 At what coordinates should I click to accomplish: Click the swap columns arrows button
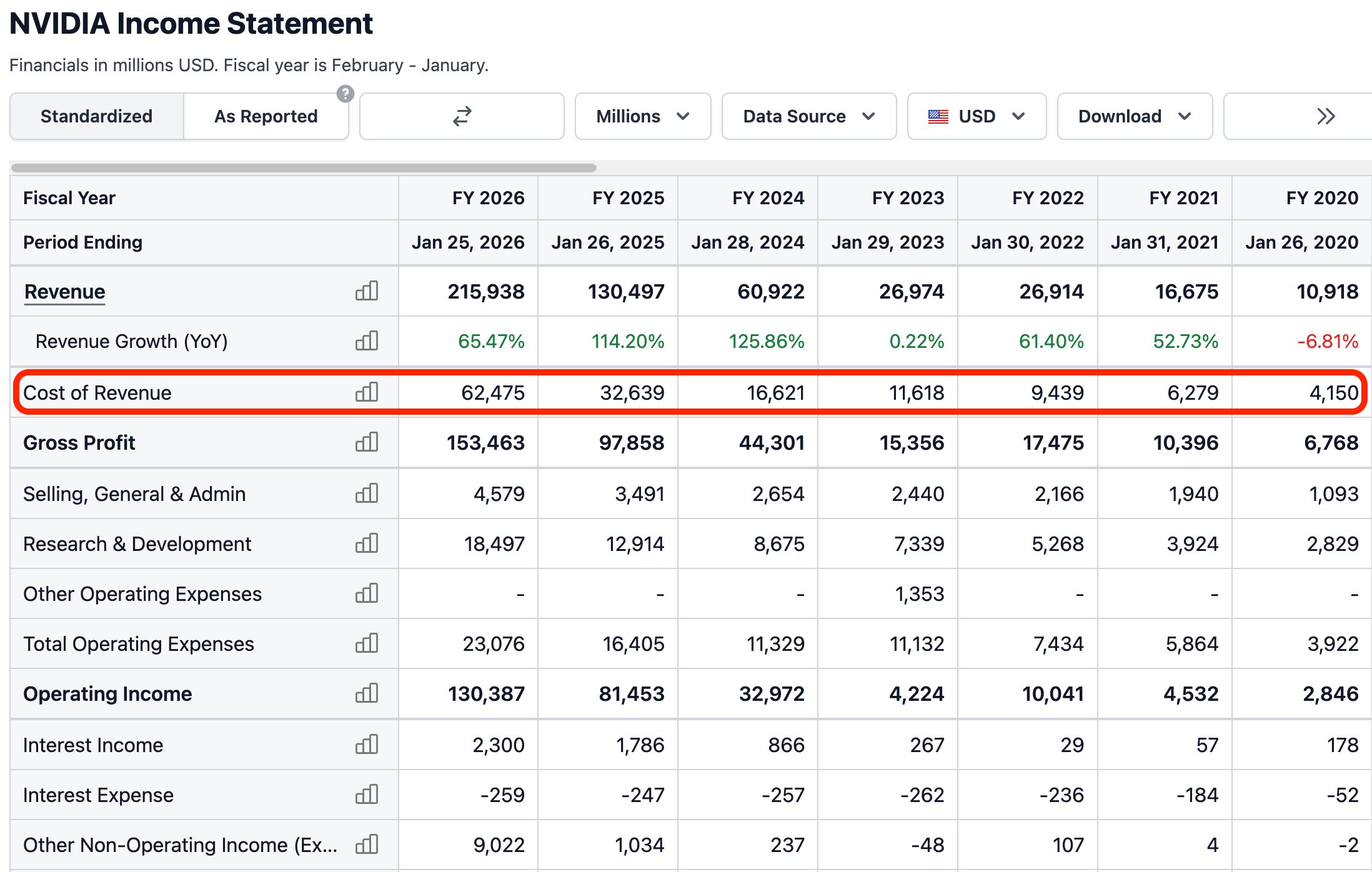[x=462, y=116]
